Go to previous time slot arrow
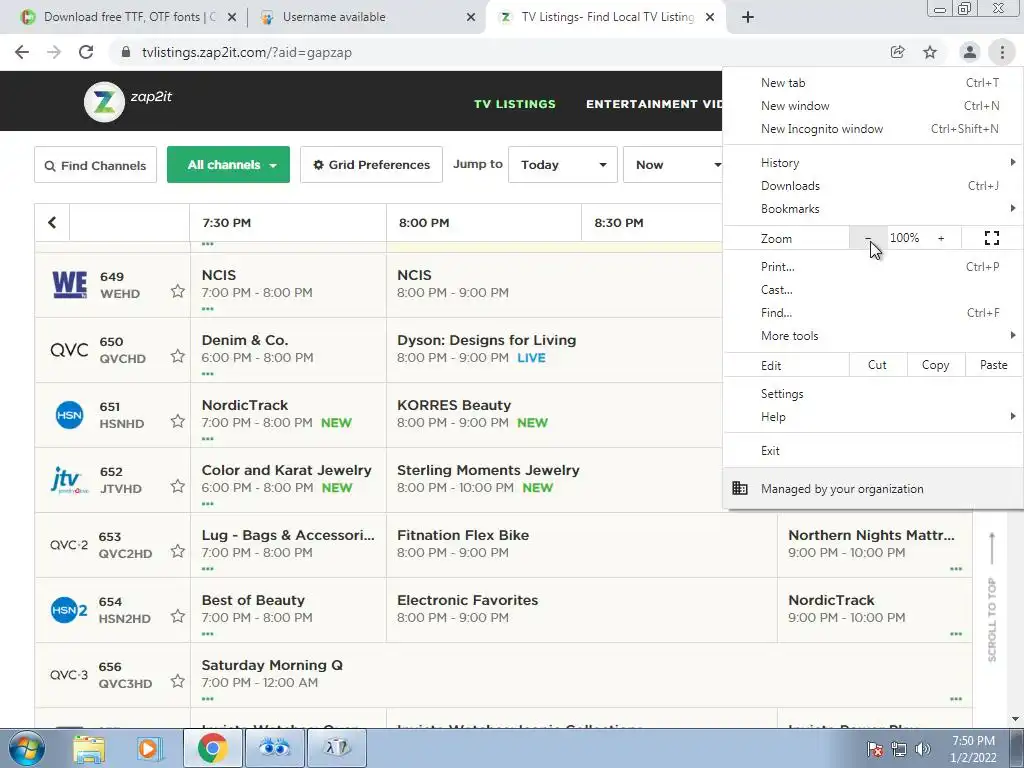The width and height of the screenshot is (1024, 768). [52, 223]
